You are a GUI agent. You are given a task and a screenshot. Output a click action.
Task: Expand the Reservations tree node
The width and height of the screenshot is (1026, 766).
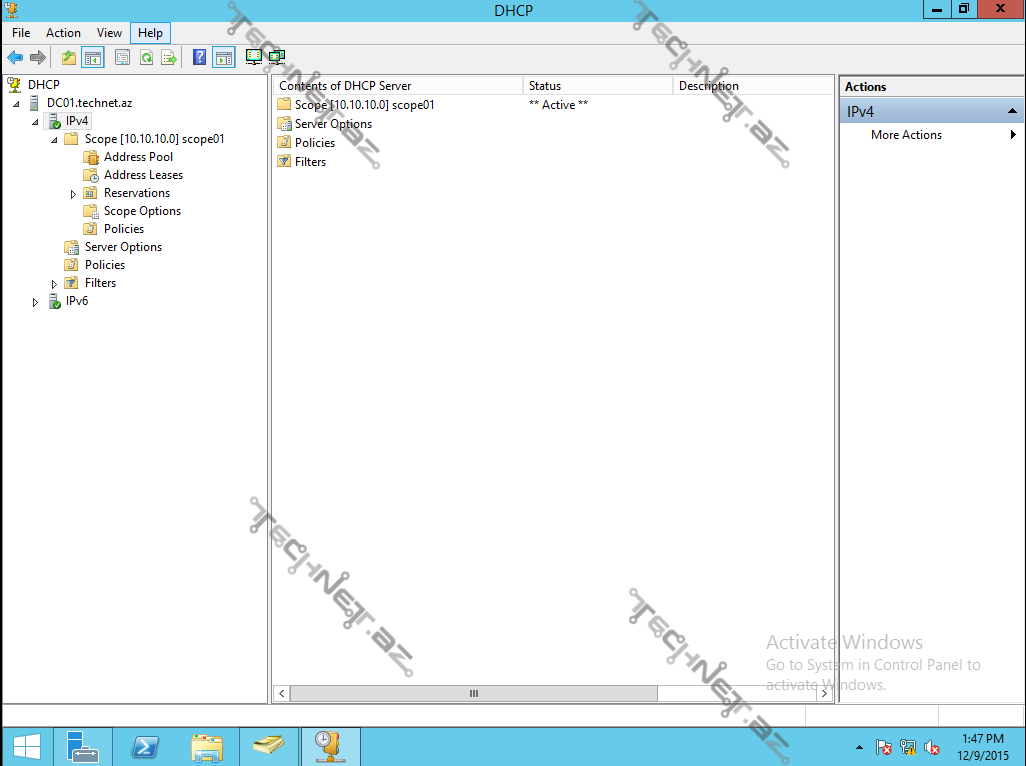point(73,194)
